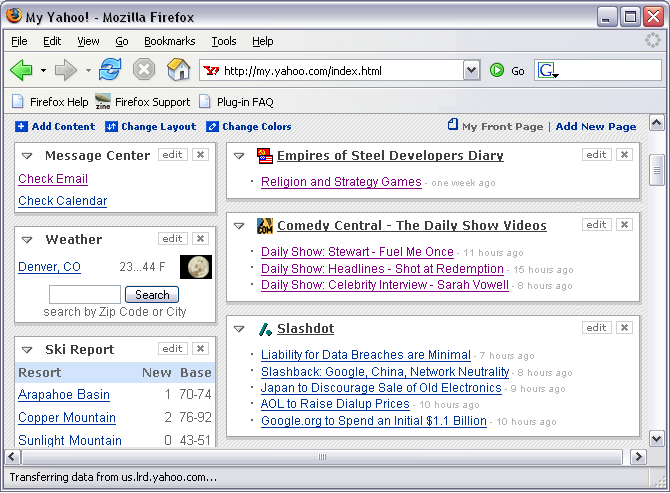Image resolution: width=670 pixels, height=493 pixels.
Task: Click the moon weather thumbnail
Action: click(x=196, y=267)
